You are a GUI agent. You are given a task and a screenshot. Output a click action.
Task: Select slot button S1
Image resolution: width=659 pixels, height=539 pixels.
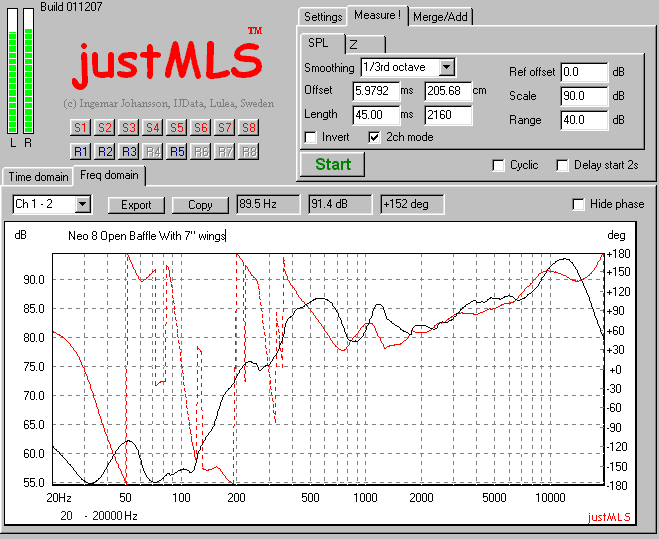click(80, 127)
